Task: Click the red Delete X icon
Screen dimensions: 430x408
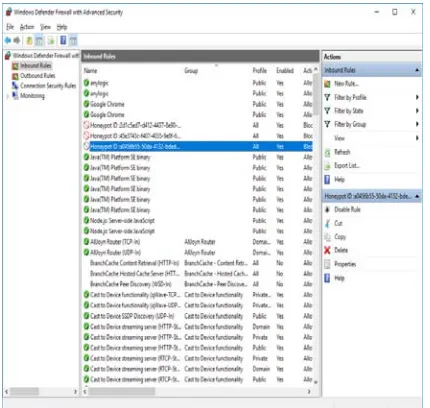Action: coord(327,250)
